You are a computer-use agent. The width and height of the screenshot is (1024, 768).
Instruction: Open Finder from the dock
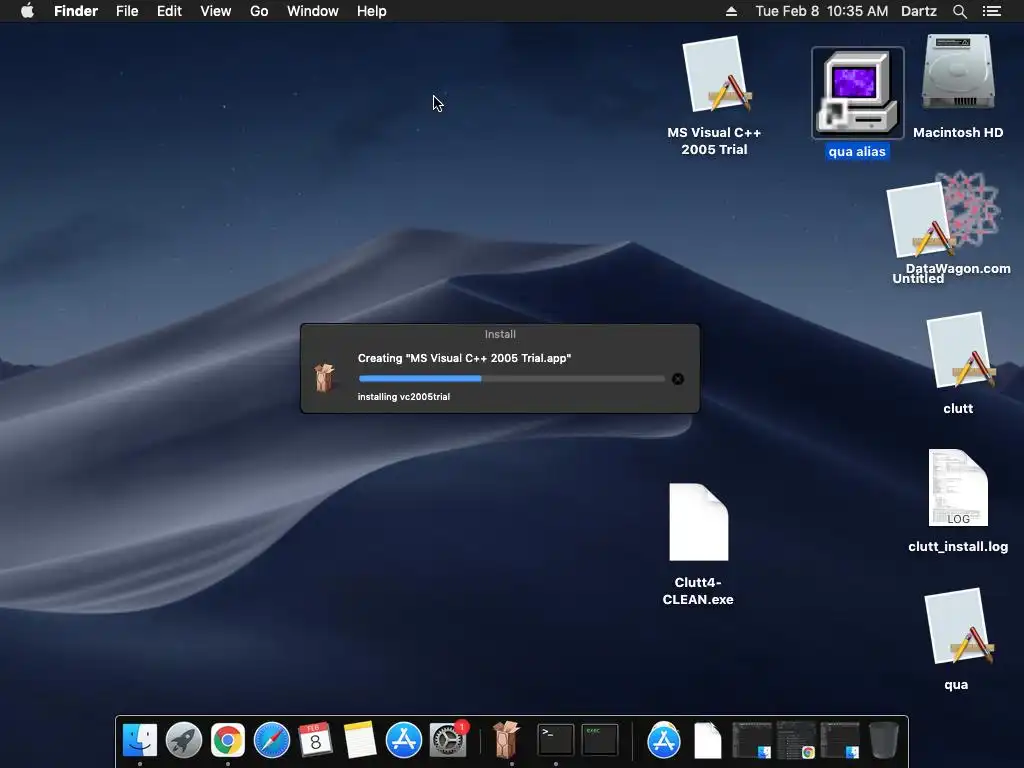140,741
